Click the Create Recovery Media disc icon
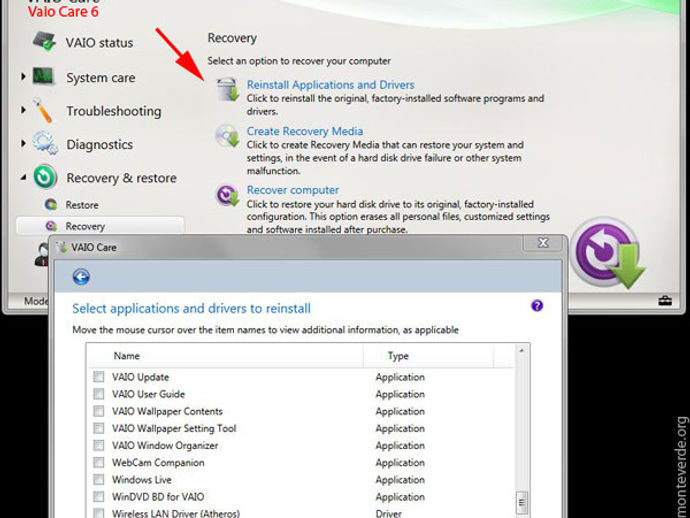 point(227,136)
